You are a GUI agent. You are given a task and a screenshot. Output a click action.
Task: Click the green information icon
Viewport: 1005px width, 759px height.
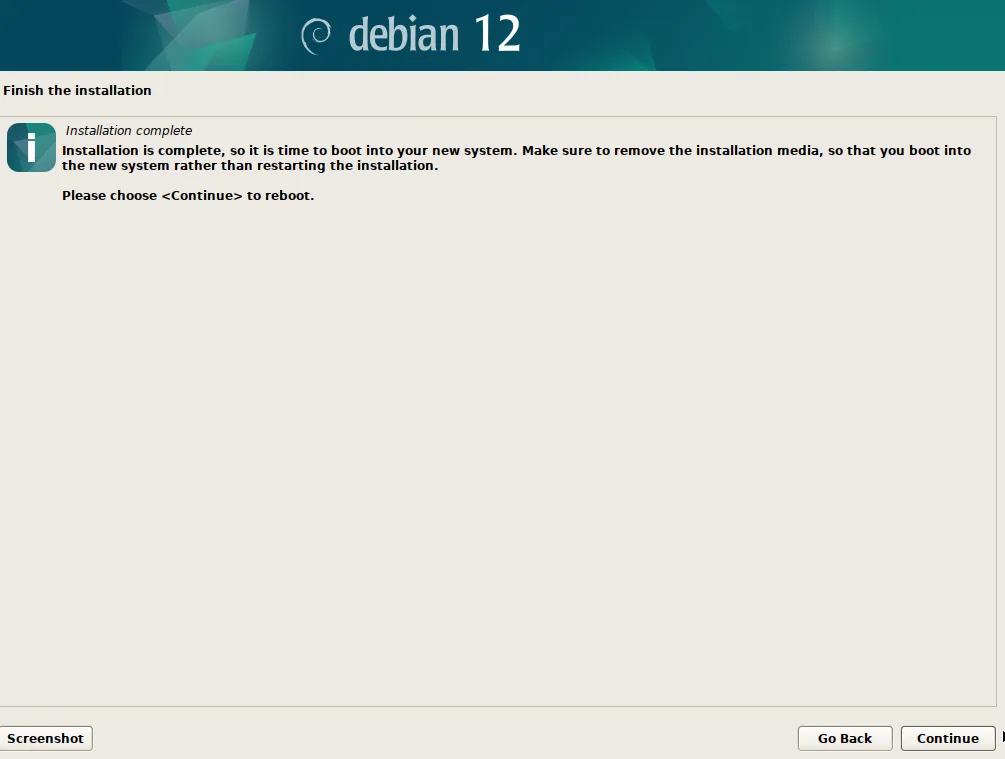point(31,147)
